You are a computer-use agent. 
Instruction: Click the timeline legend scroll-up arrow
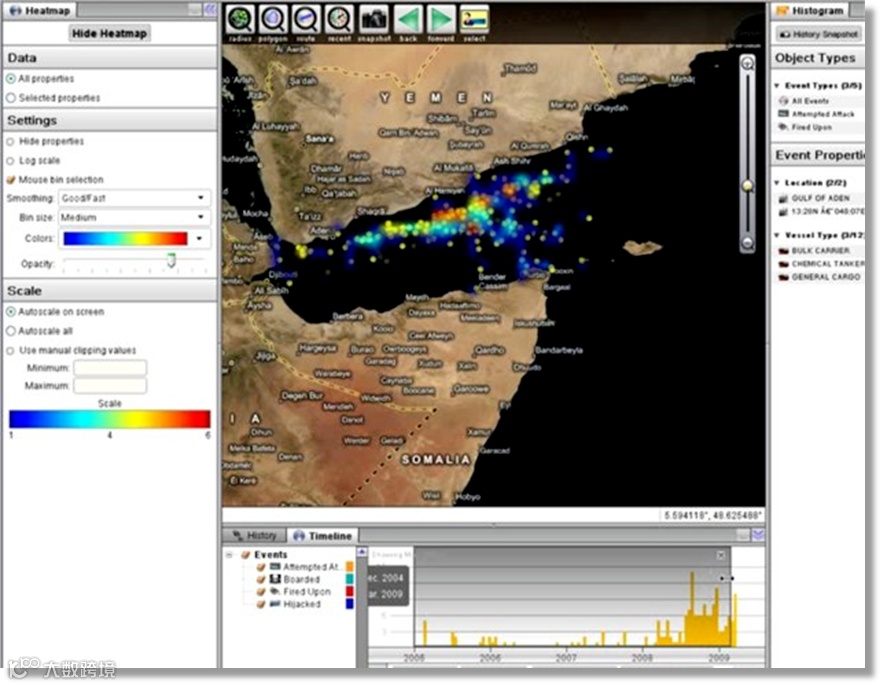click(362, 553)
